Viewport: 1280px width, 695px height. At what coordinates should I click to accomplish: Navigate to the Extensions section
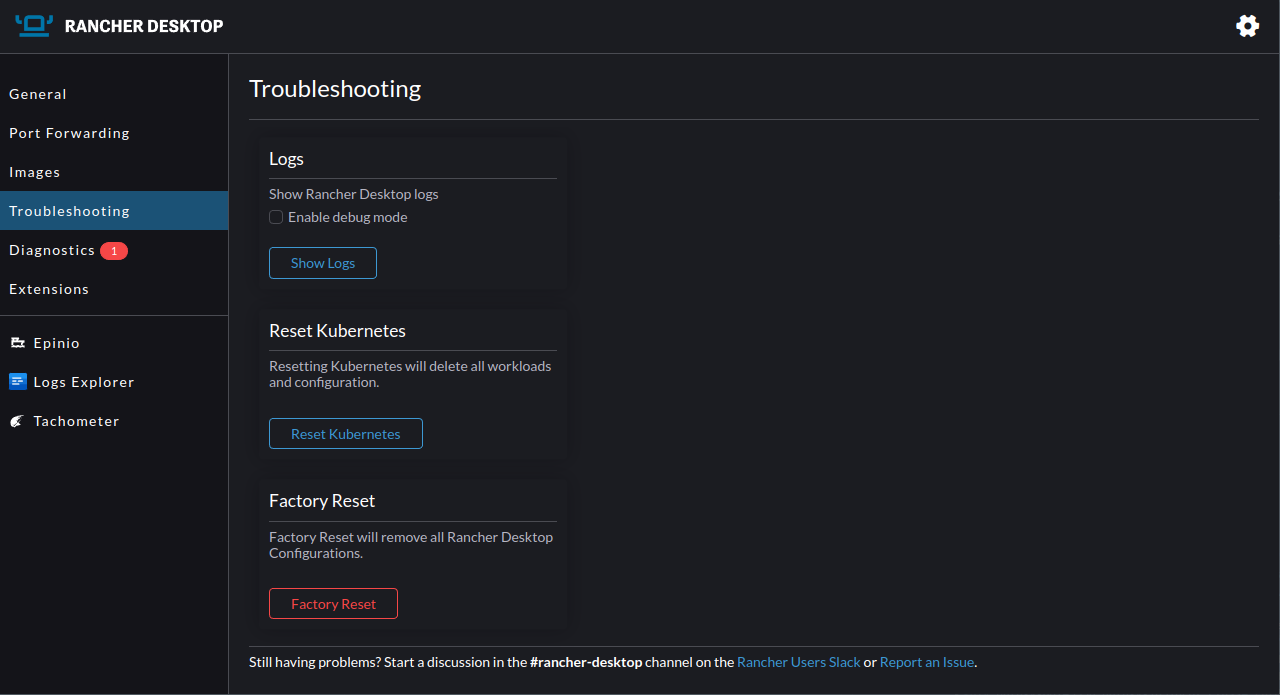tap(48, 288)
